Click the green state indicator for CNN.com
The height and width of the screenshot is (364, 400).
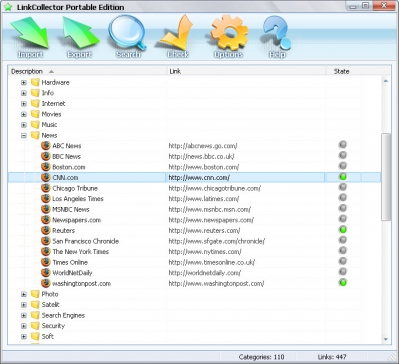tap(343, 177)
